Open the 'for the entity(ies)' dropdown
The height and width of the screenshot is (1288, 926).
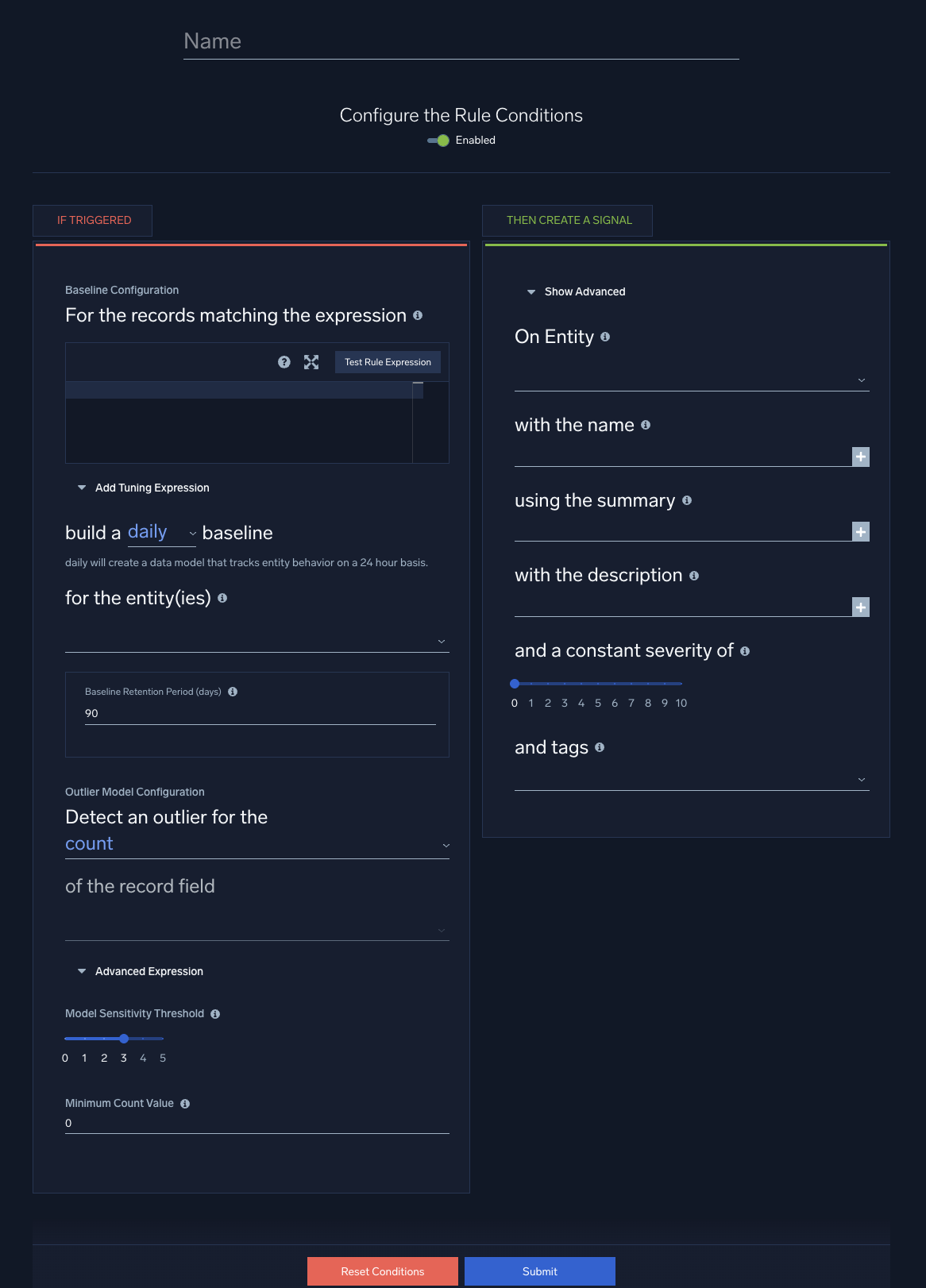pyautogui.click(x=257, y=641)
